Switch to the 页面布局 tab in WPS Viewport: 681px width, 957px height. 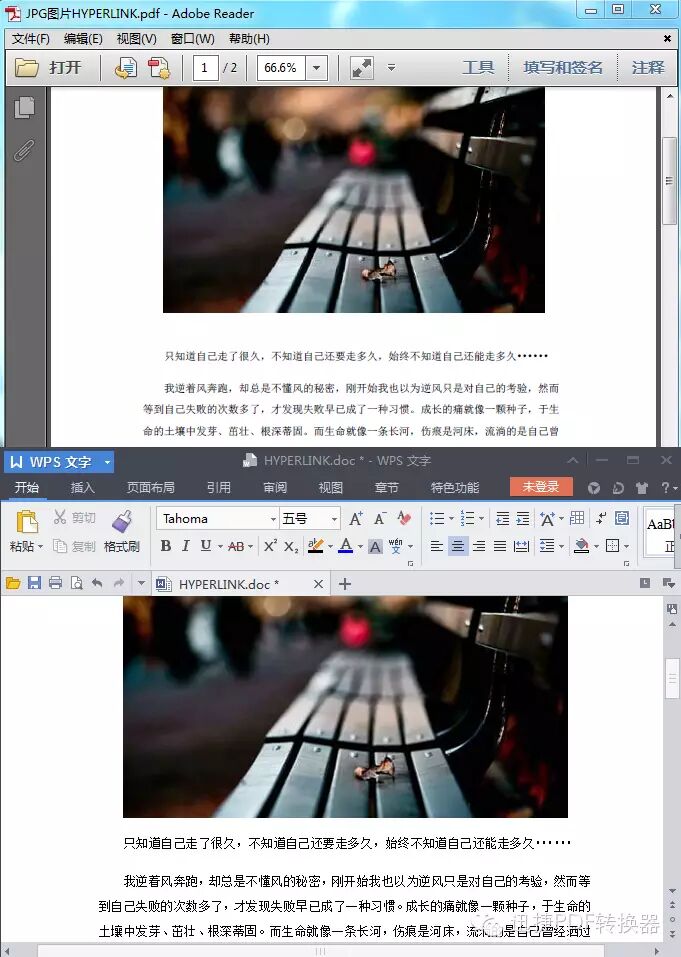151,487
